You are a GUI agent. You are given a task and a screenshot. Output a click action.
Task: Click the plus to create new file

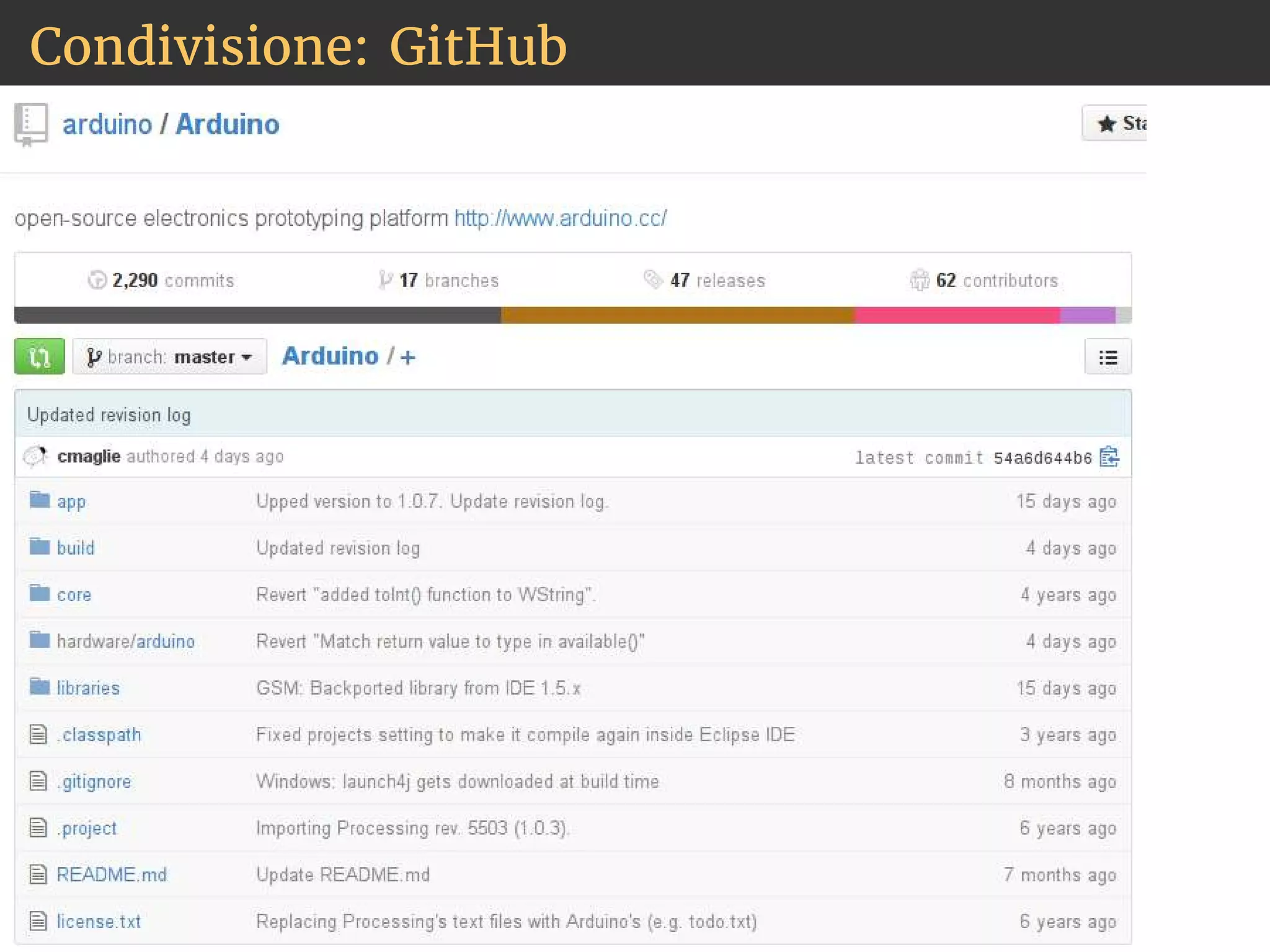click(x=407, y=358)
